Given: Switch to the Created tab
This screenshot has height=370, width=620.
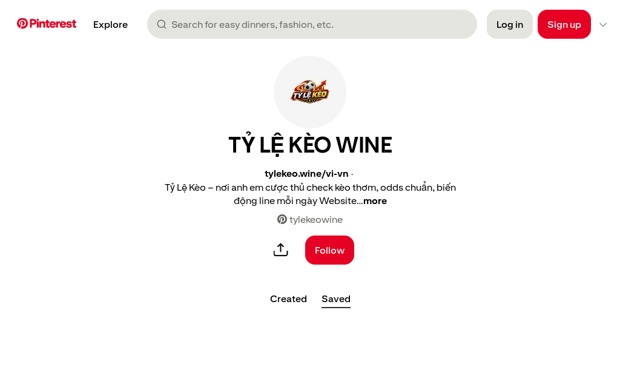Looking at the screenshot, I should click(288, 299).
